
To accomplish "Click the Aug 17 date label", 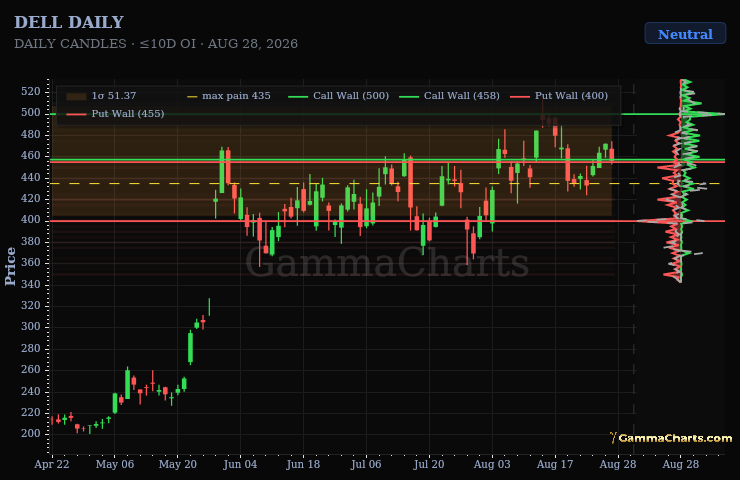I will point(555,464).
